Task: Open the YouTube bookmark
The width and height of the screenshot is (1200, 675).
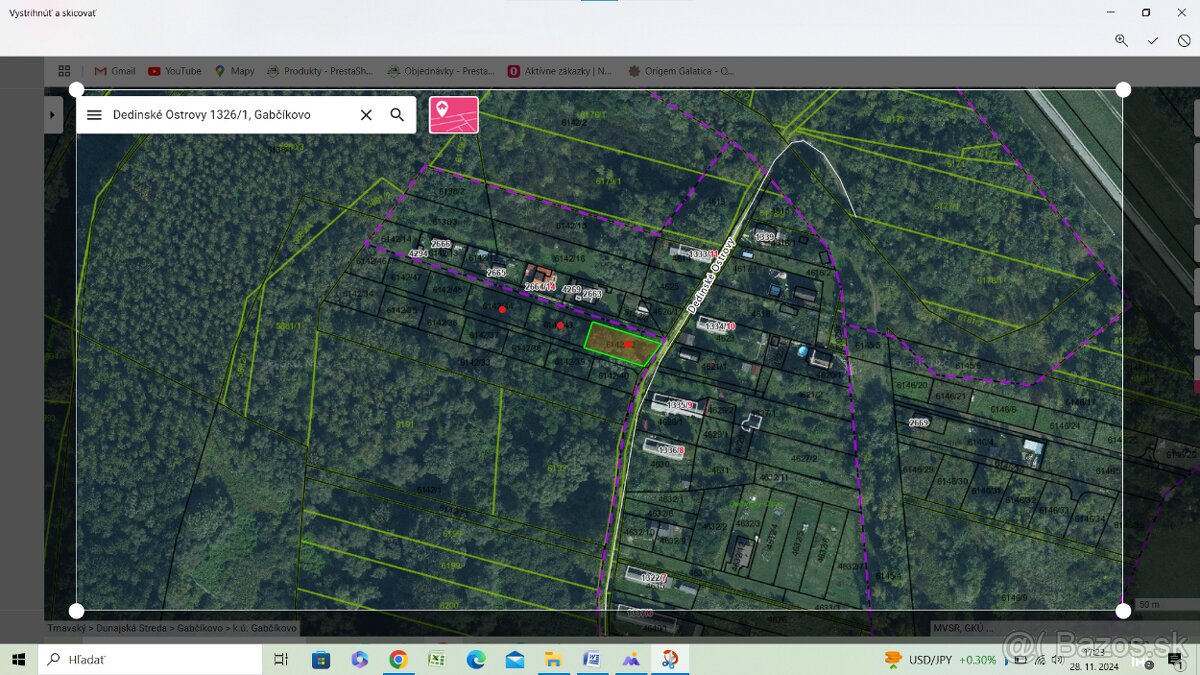Action: [175, 71]
